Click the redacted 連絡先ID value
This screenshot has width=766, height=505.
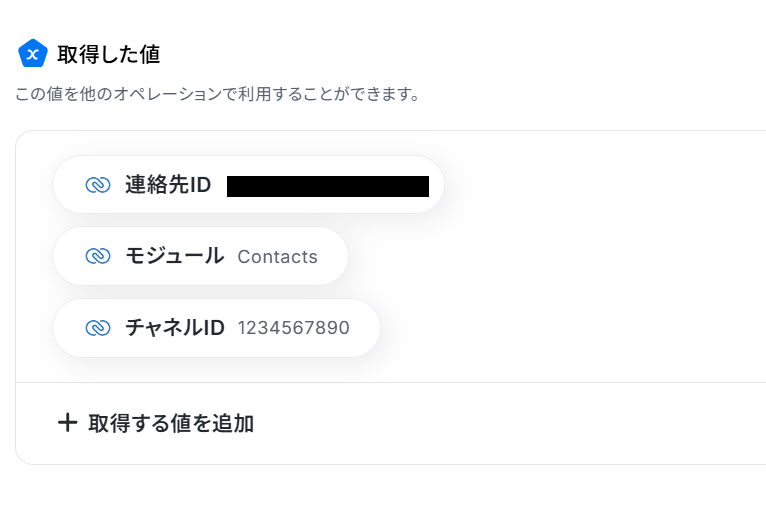click(x=327, y=186)
